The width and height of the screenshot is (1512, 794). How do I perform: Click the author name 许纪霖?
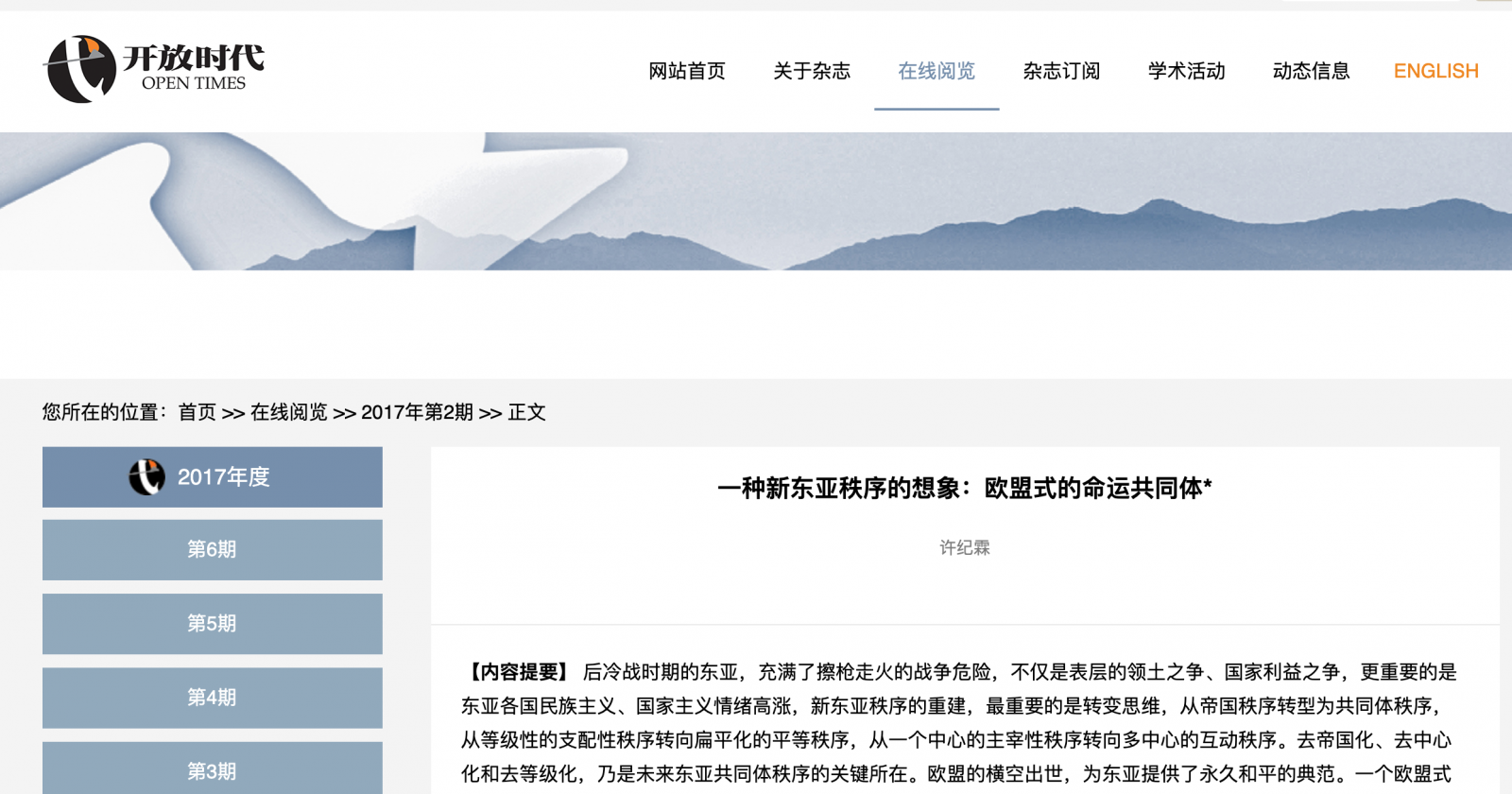[x=964, y=548]
